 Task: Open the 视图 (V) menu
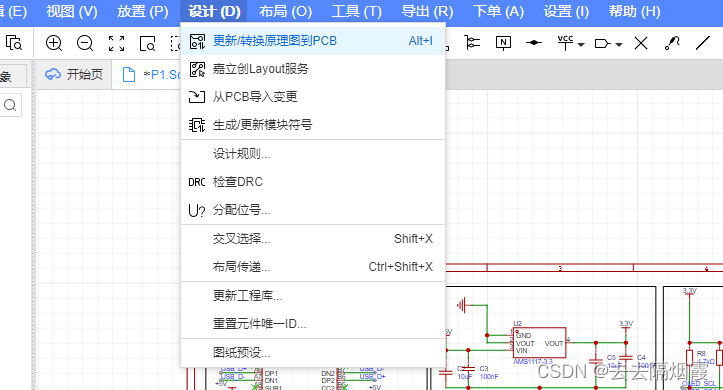point(72,11)
